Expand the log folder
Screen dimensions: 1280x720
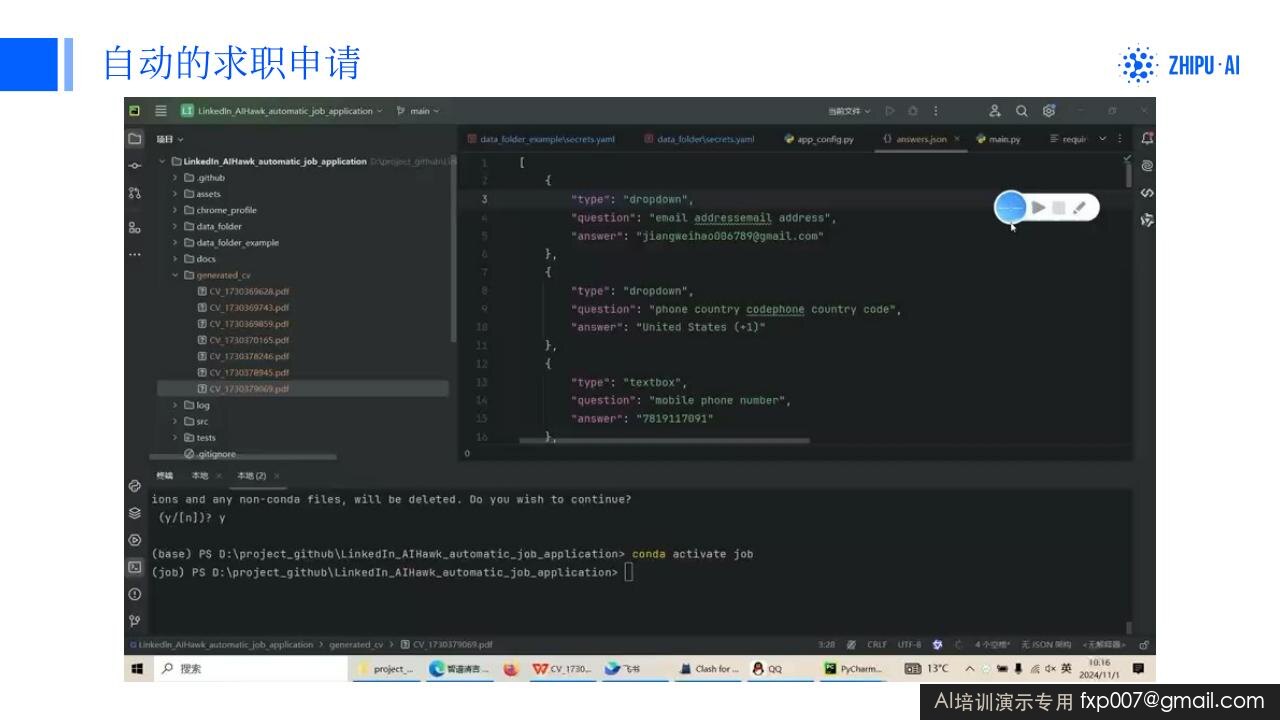[x=175, y=405]
